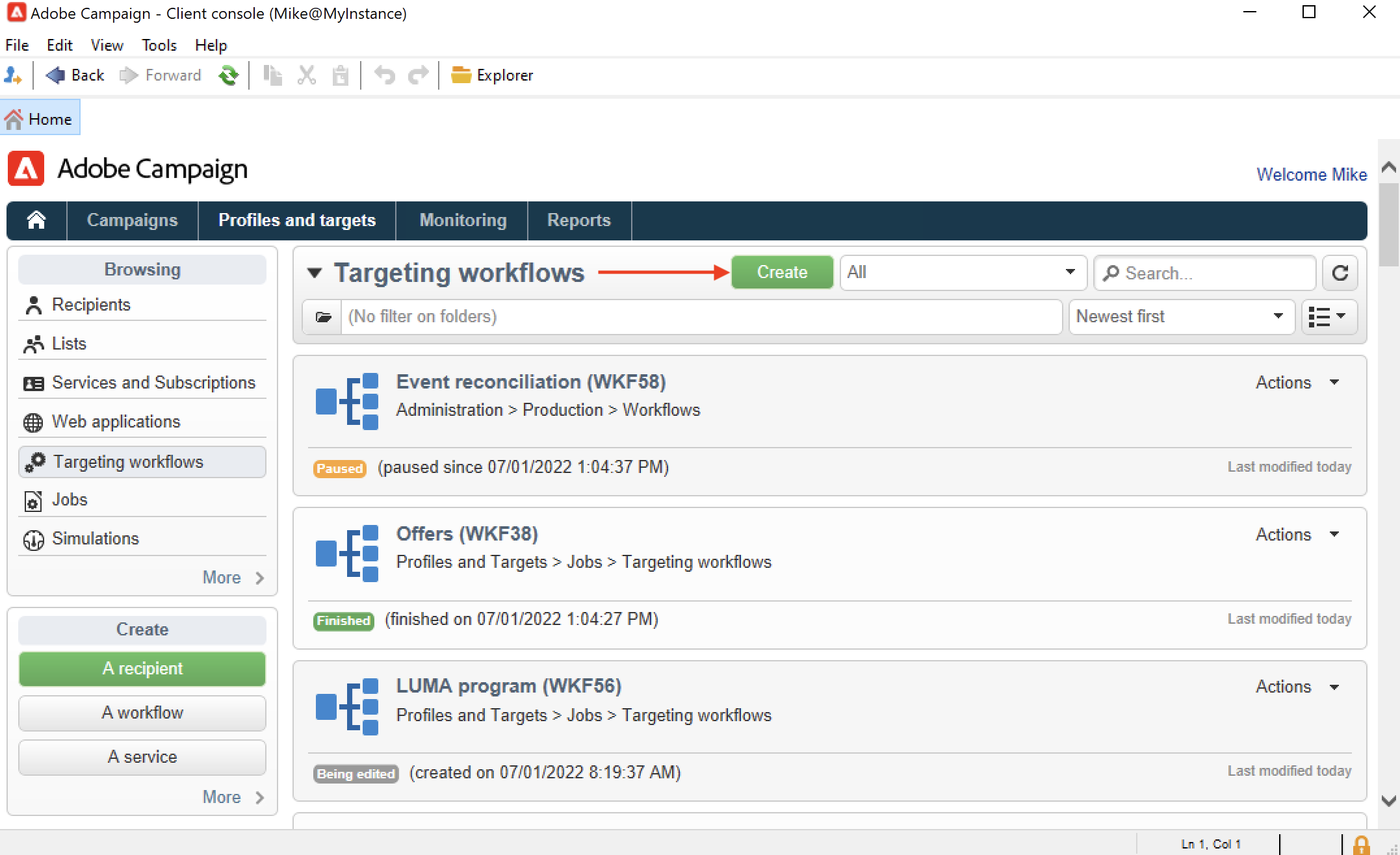
Task: Expand Actions menu for Offers (WKF38)
Action: pyautogui.click(x=1297, y=535)
